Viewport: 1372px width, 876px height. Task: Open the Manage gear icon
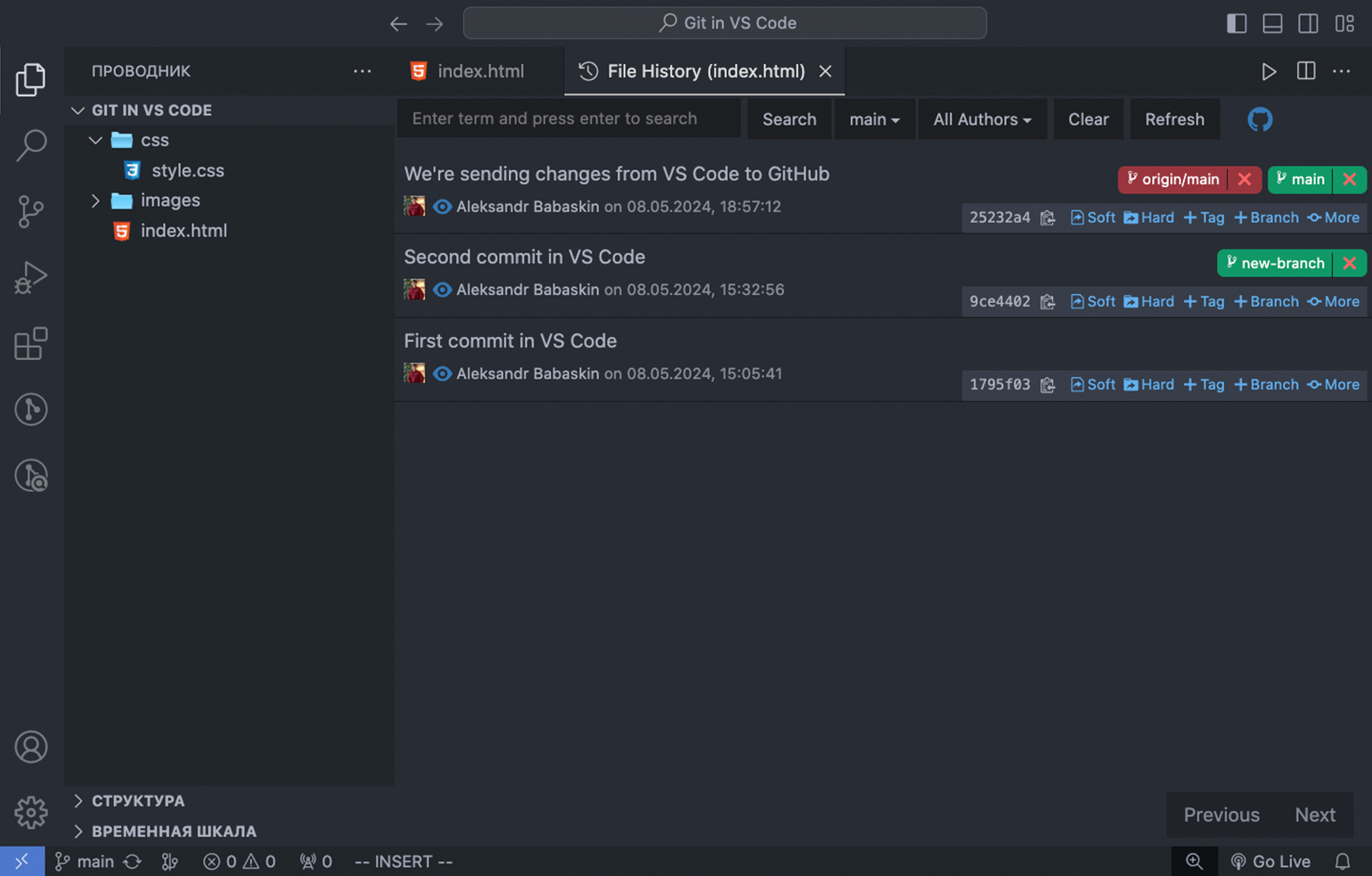coord(30,813)
